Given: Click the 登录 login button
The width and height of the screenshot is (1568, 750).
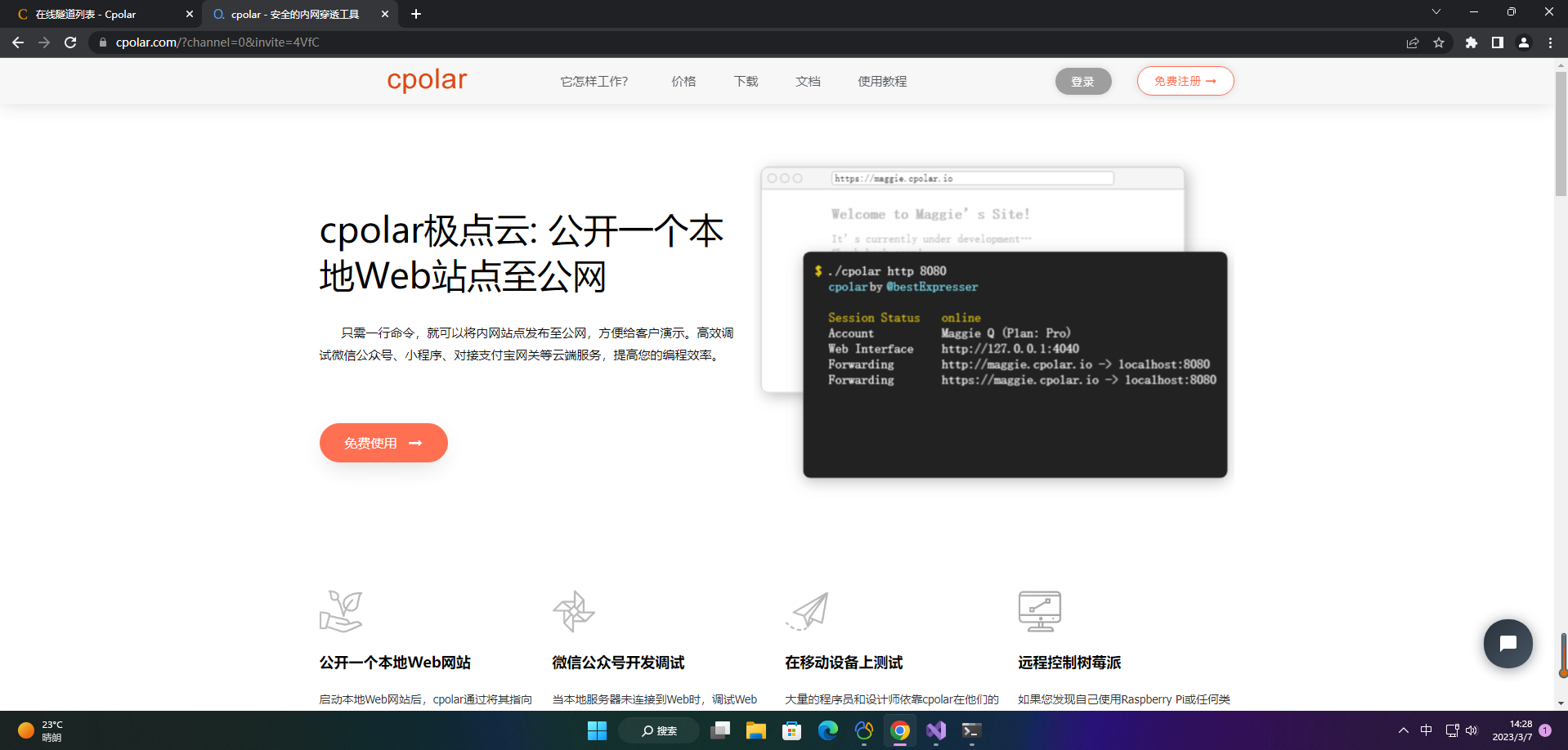Looking at the screenshot, I should [1083, 82].
